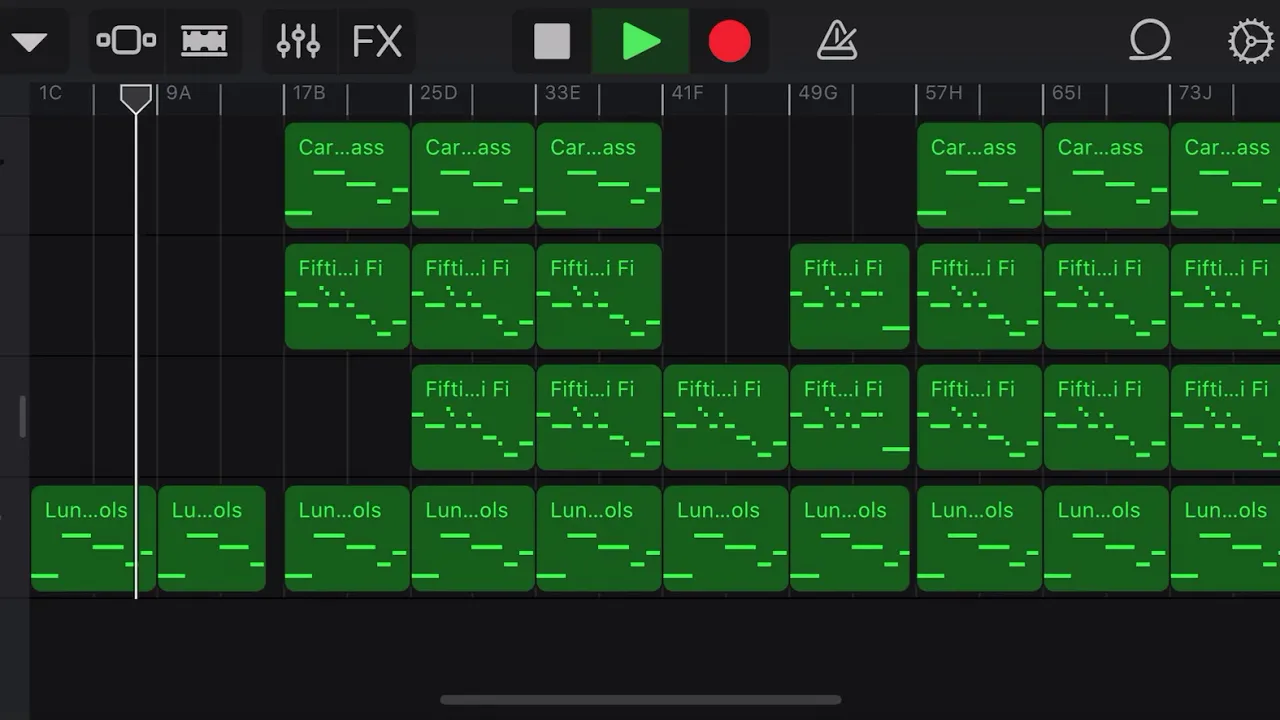Open the navigation dropdown arrow
1280x720 pixels.
coord(30,42)
